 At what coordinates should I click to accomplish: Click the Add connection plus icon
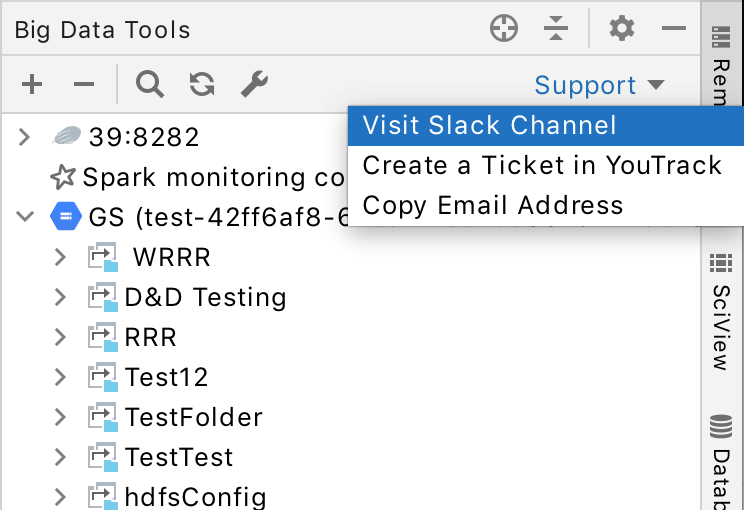coord(32,85)
